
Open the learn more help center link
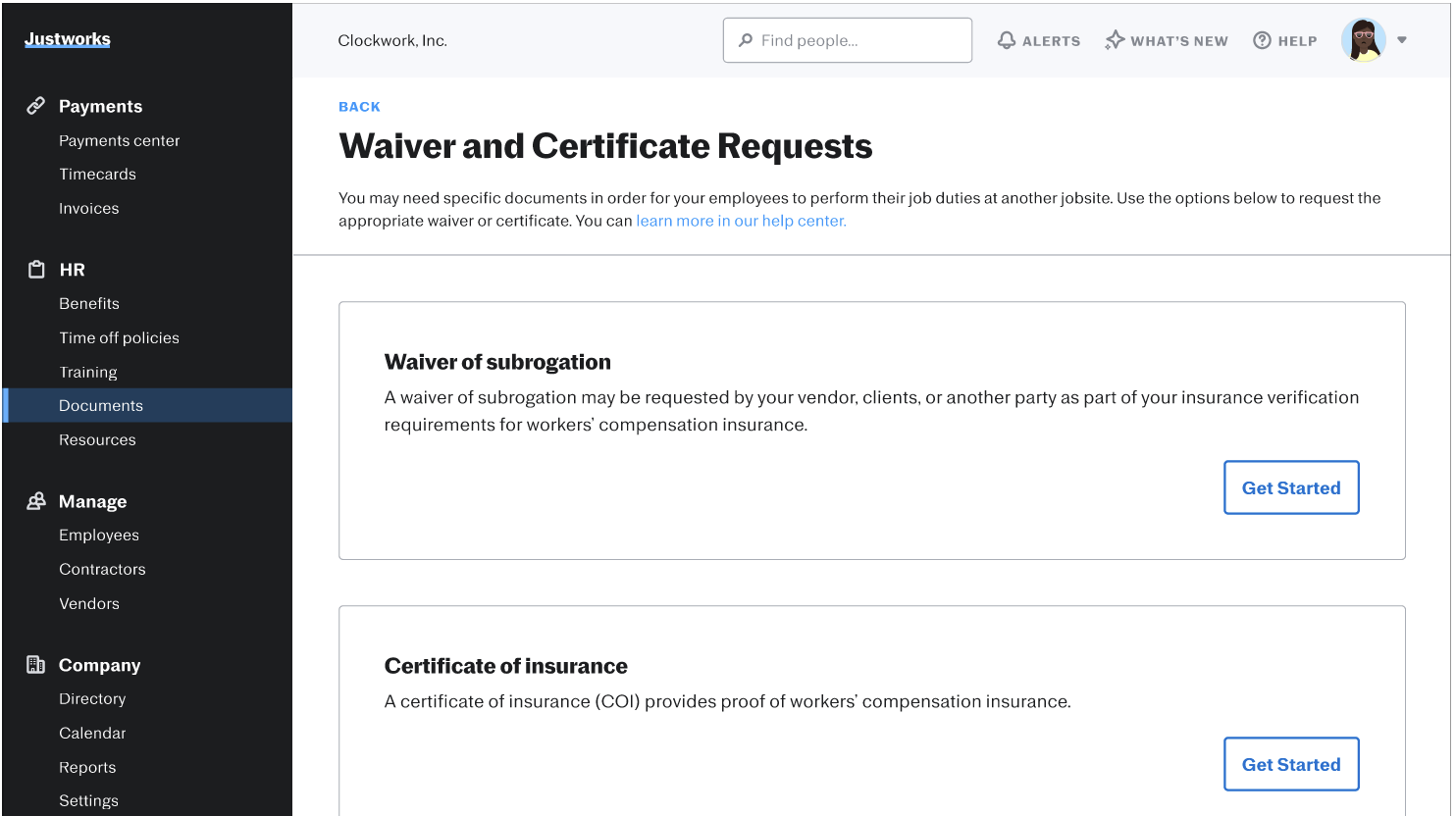(741, 221)
